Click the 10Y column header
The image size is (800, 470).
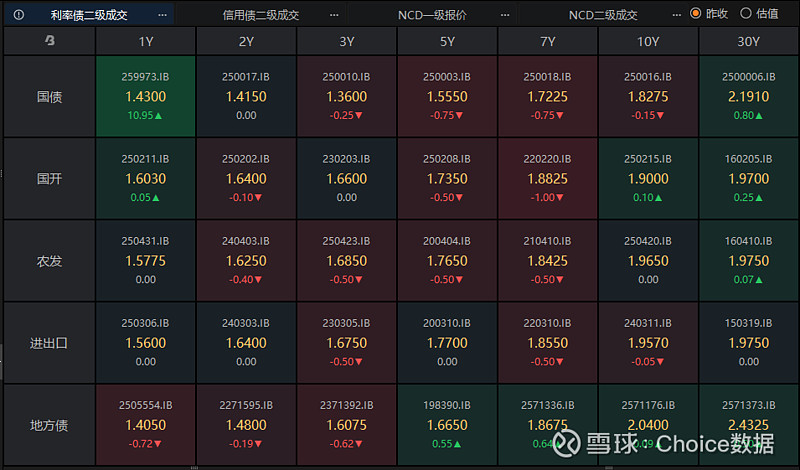[x=648, y=41]
